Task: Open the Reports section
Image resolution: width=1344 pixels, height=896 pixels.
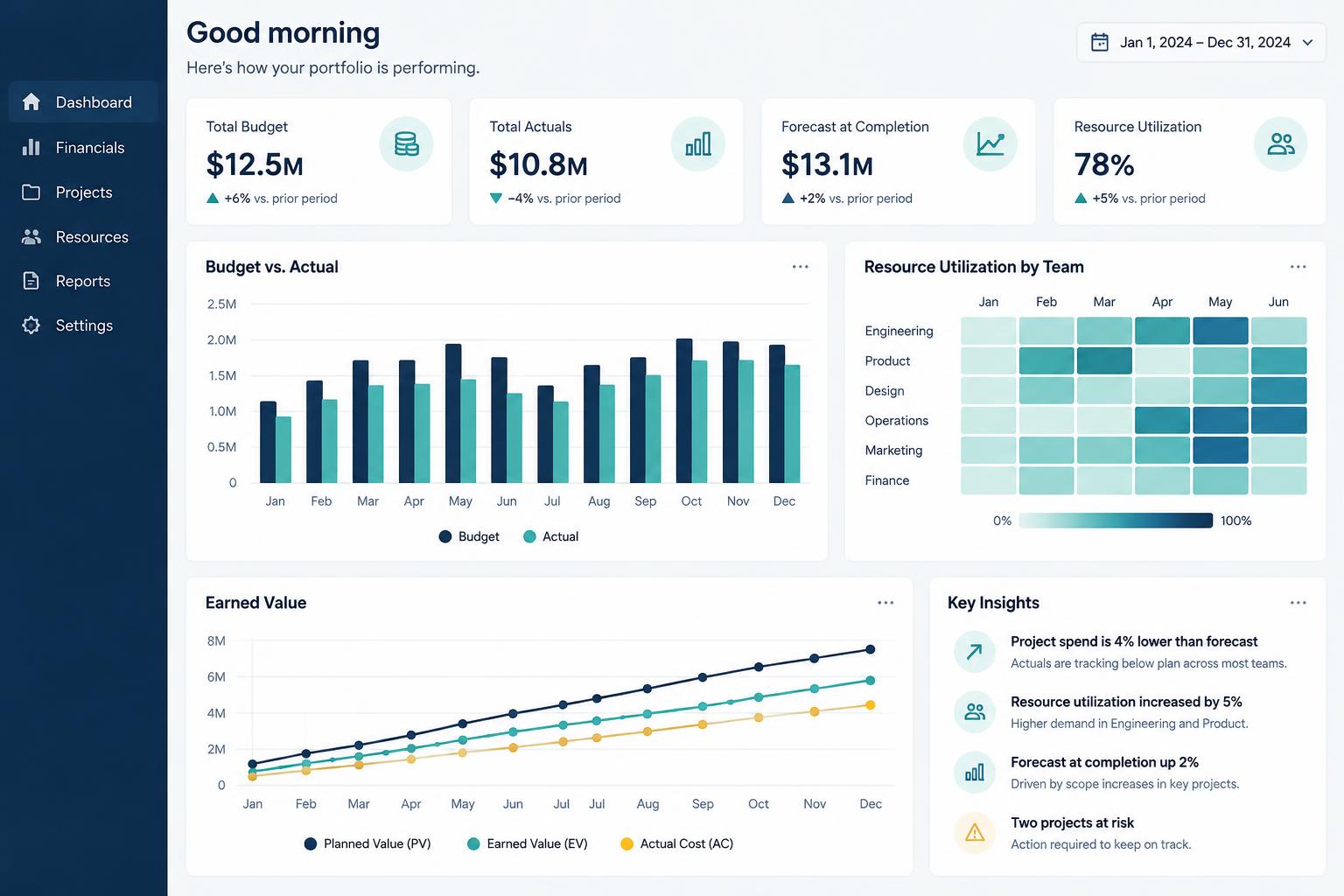Action: 83,281
